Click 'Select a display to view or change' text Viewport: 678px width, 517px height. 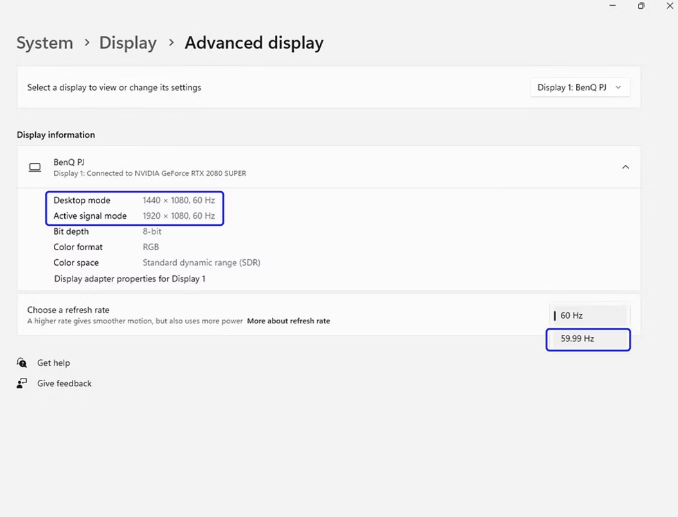(x=114, y=87)
